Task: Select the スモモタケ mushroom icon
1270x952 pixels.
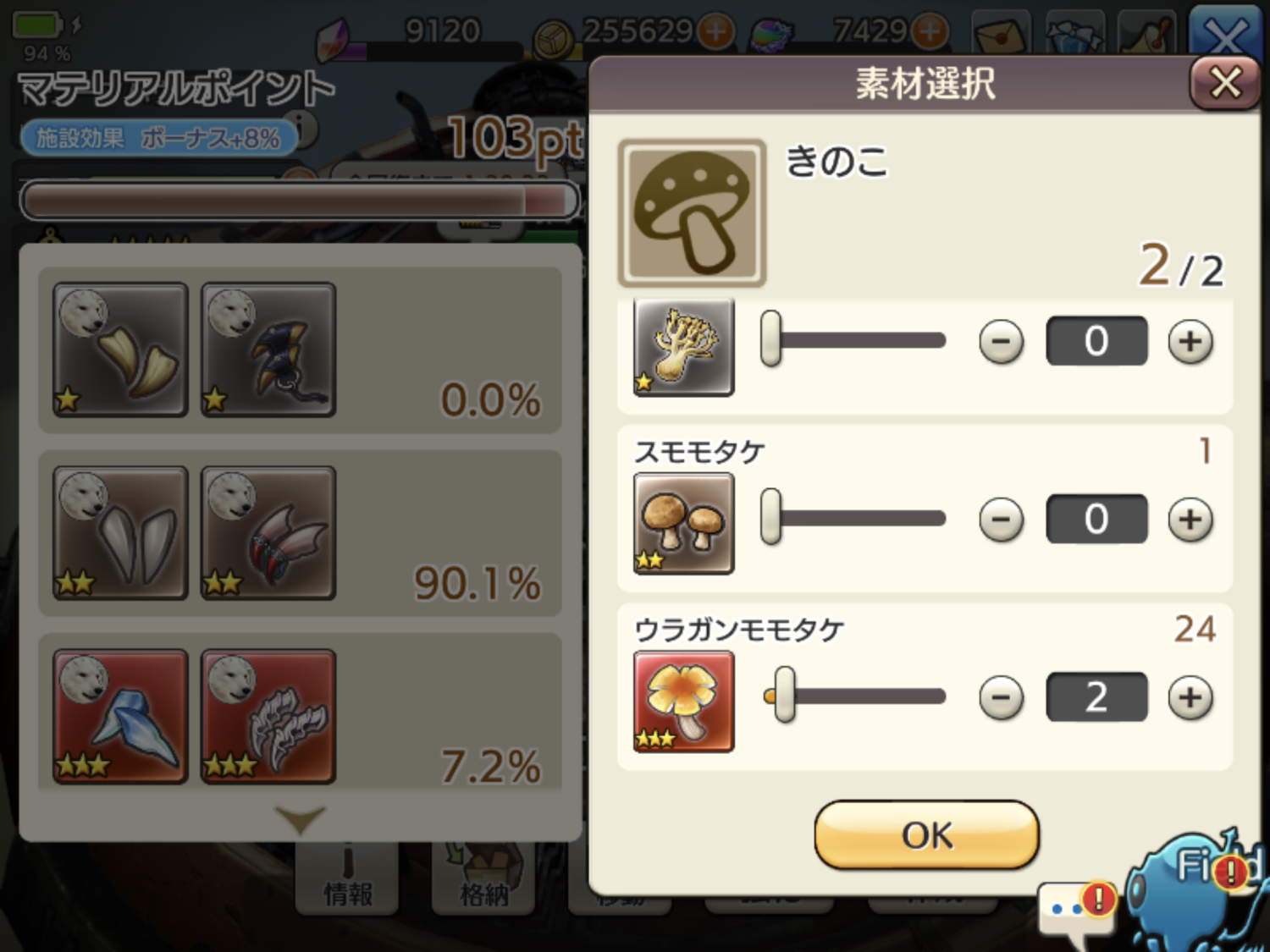Action: tap(684, 523)
